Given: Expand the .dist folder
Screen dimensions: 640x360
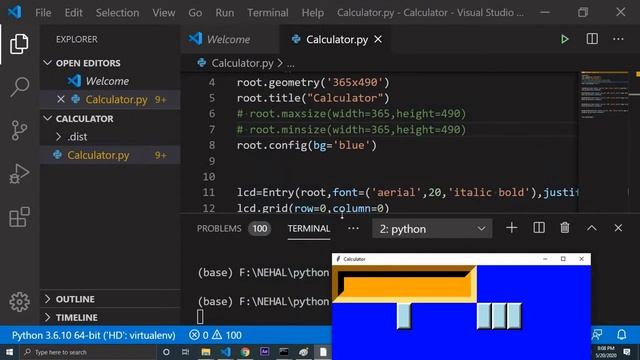Looking at the screenshot, I should coord(72,137).
